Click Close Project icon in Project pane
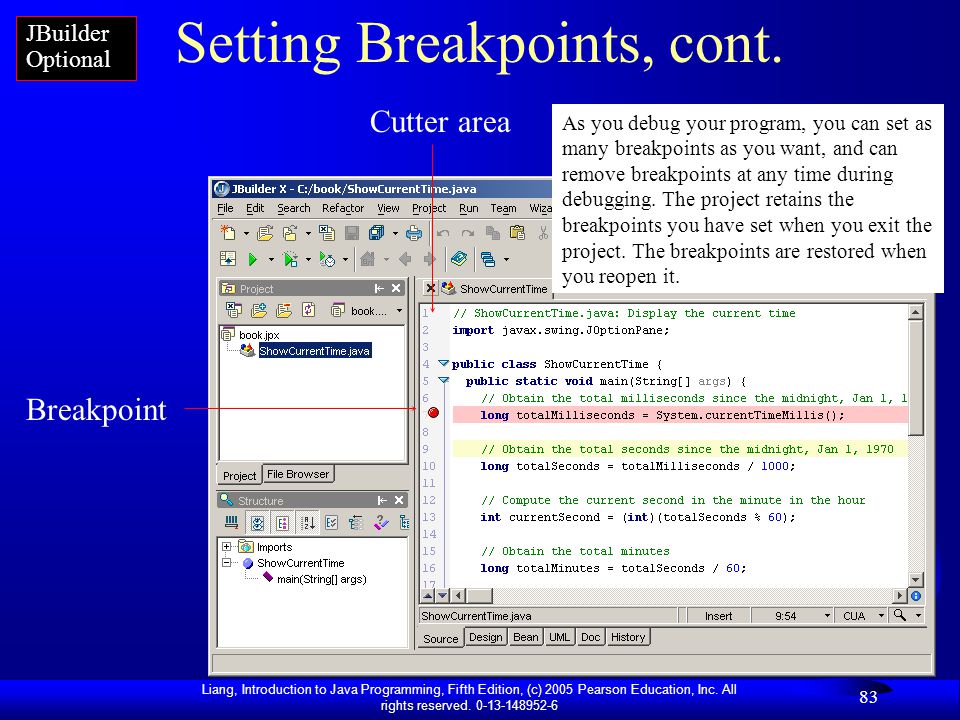Screen dimensions: 960x720 (233, 310)
